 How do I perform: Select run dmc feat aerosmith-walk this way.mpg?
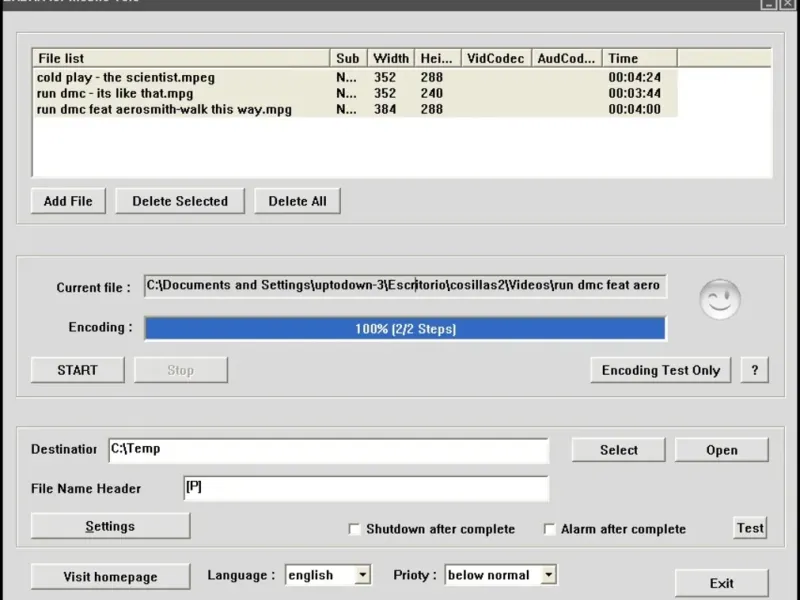coord(355,109)
